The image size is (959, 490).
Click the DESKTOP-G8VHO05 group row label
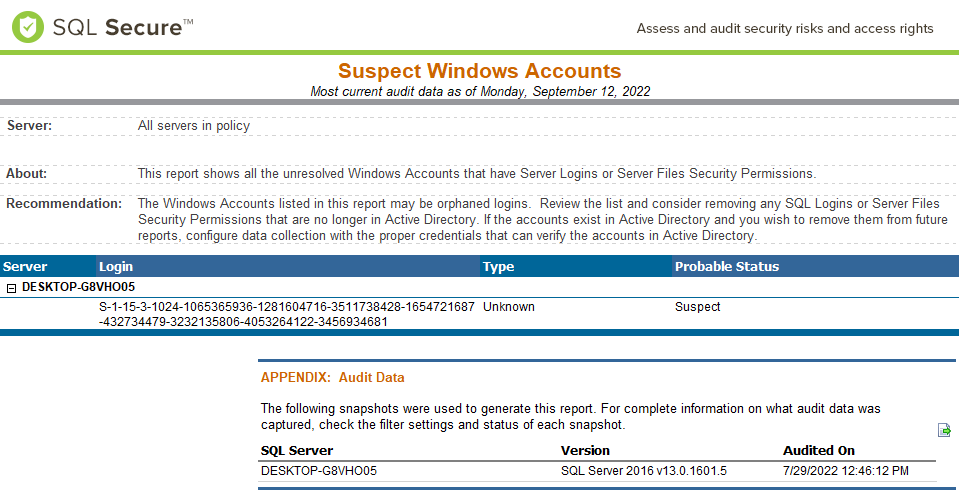point(78,287)
